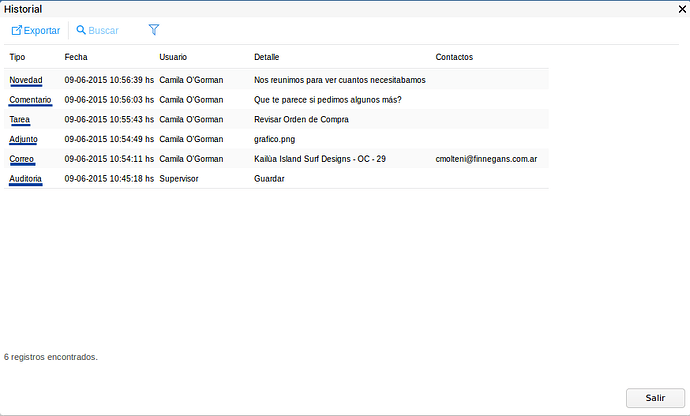Select the Kailùa Island Surf Designs detail
Screen dimensions: 690x416
[x=320, y=159]
